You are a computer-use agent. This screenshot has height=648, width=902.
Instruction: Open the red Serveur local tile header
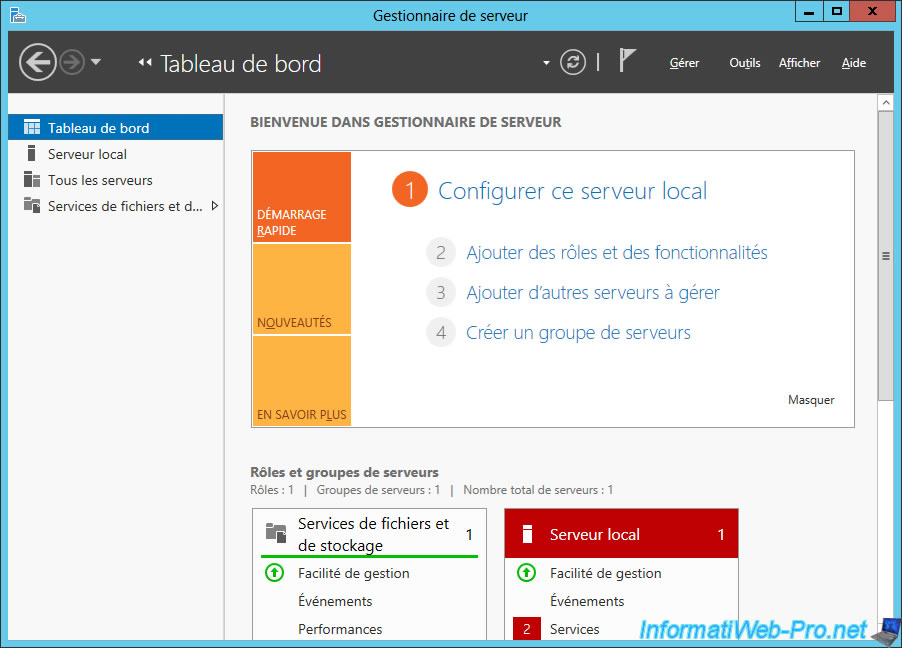tap(621, 533)
